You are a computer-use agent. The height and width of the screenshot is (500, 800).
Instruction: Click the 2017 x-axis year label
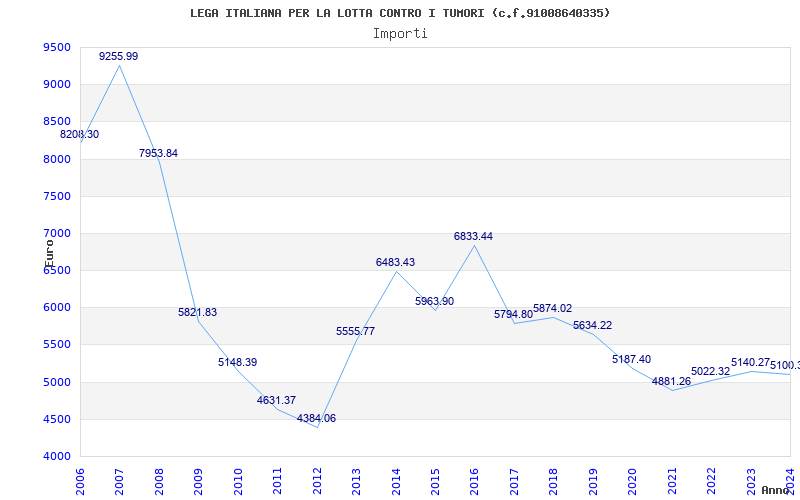[x=514, y=482]
